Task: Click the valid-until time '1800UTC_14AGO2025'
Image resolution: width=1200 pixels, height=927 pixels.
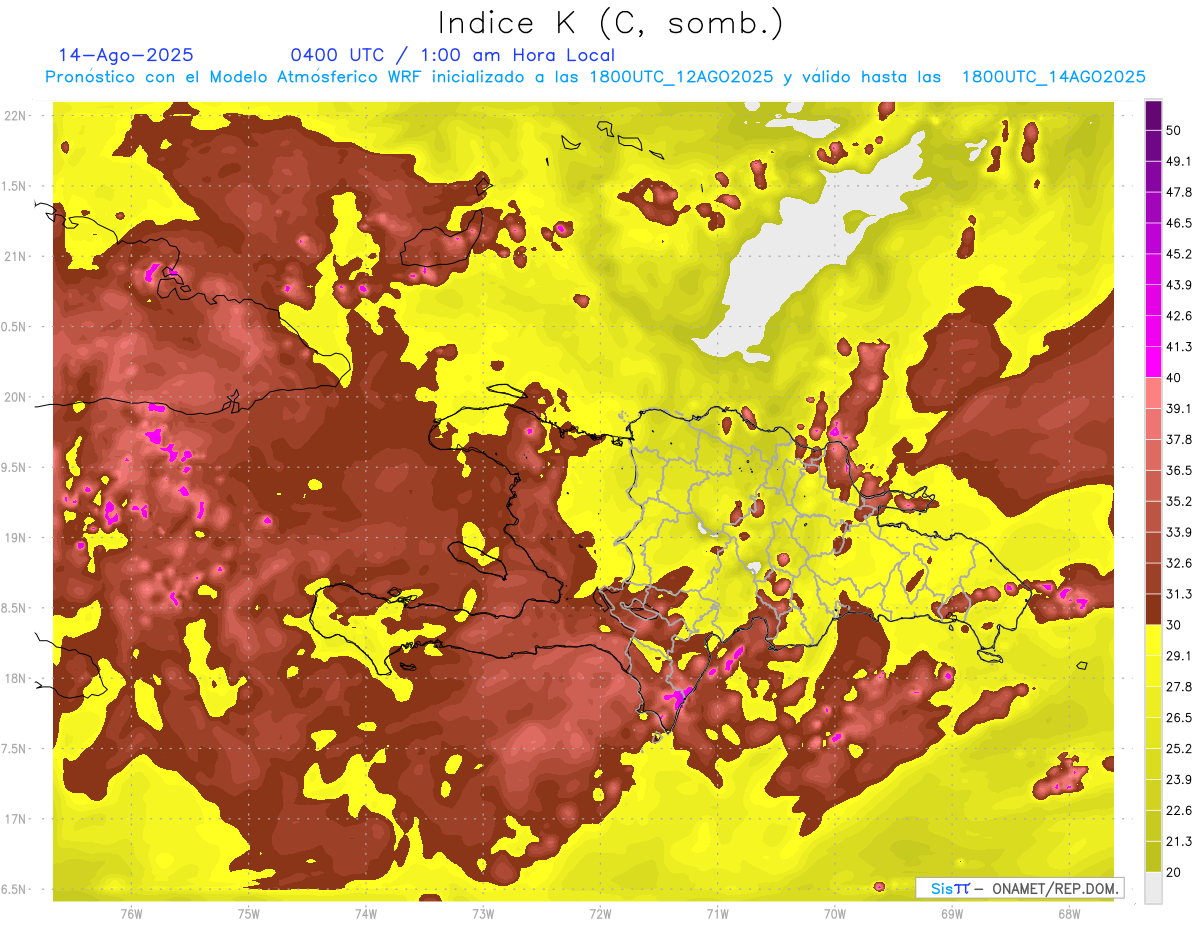Action: 1053,77
